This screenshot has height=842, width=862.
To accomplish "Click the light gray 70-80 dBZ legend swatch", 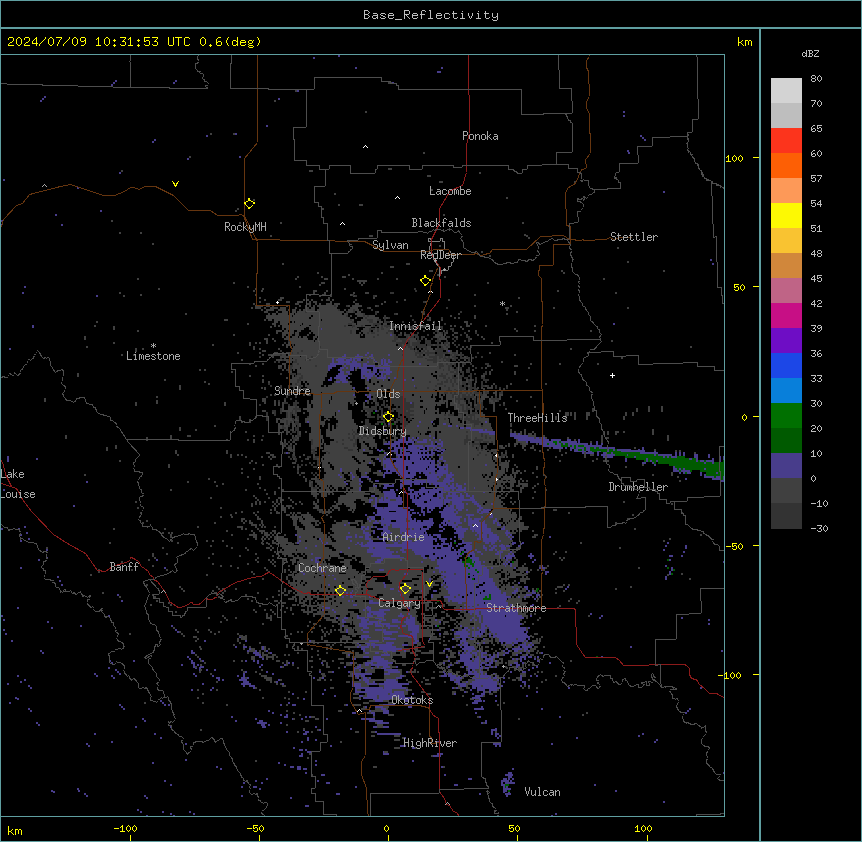I will (x=786, y=91).
